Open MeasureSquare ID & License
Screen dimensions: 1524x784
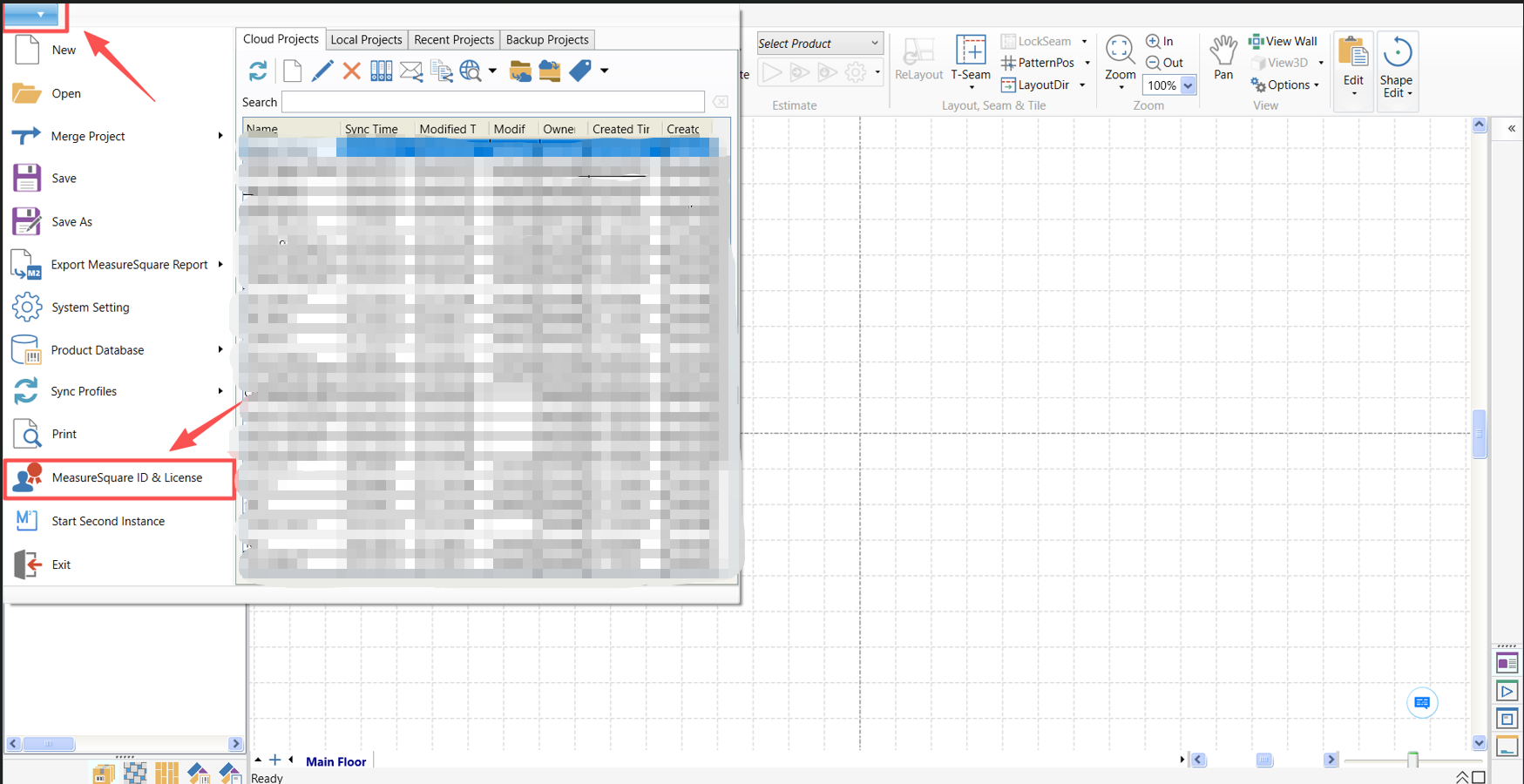point(120,477)
